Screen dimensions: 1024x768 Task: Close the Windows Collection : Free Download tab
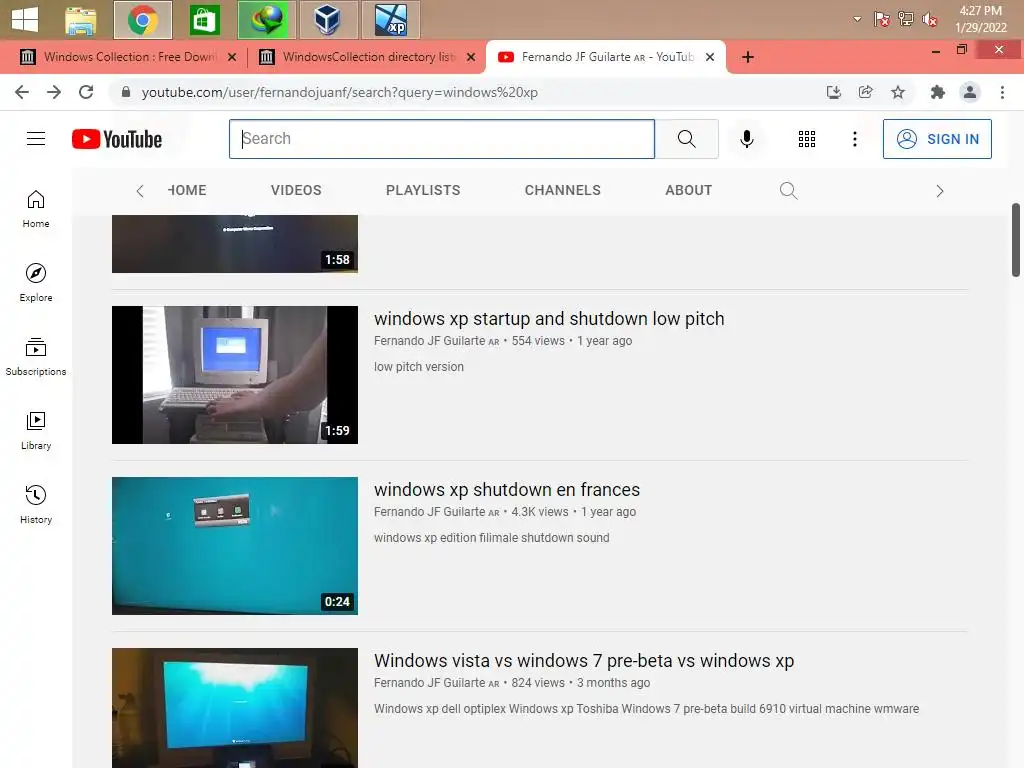click(232, 57)
